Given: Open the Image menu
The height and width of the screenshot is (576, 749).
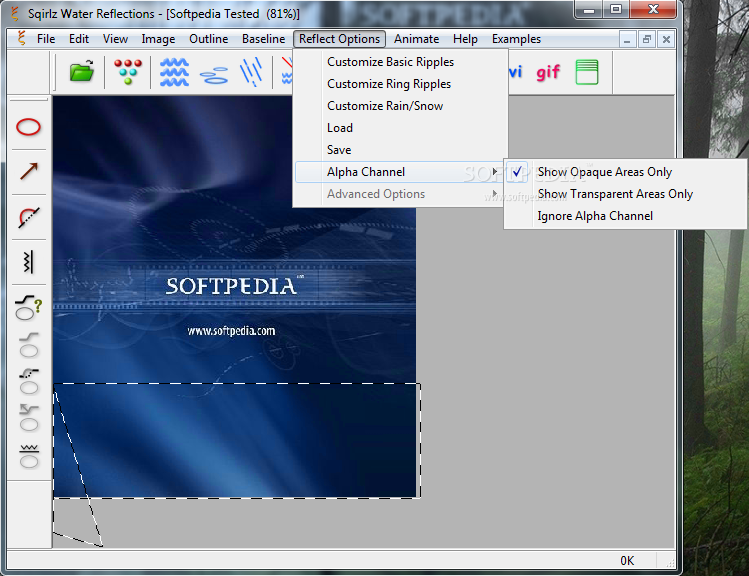Looking at the screenshot, I should 158,39.
